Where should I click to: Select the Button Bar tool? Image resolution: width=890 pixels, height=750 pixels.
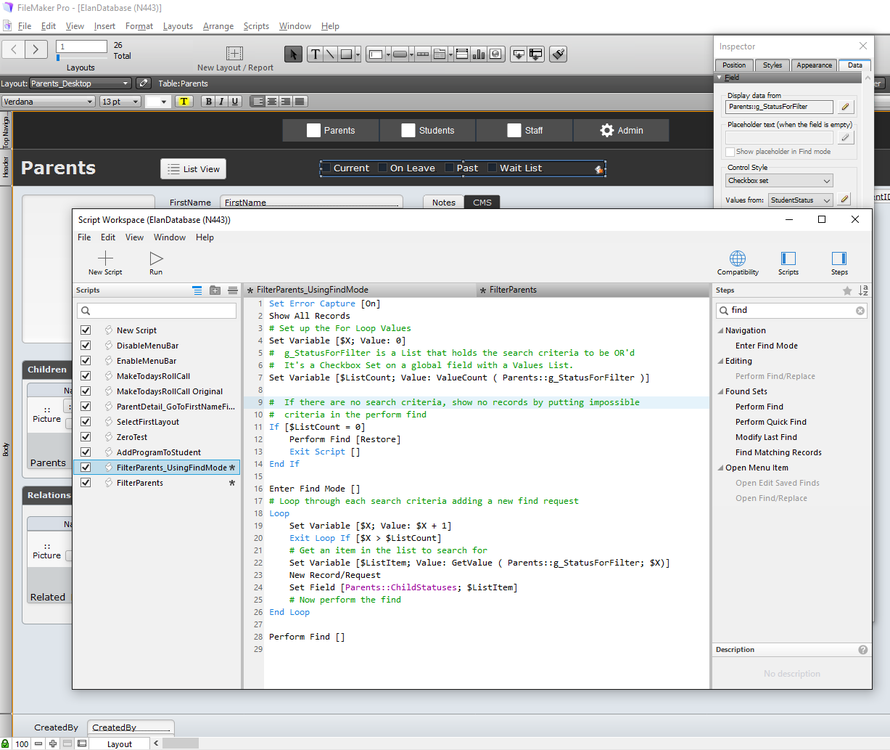tap(423, 55)
